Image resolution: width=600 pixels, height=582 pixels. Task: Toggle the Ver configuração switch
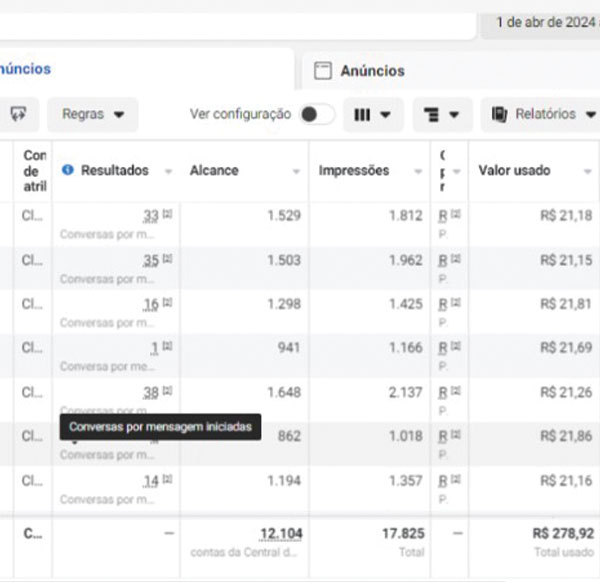pyautogui.click(x=317, y=114)
